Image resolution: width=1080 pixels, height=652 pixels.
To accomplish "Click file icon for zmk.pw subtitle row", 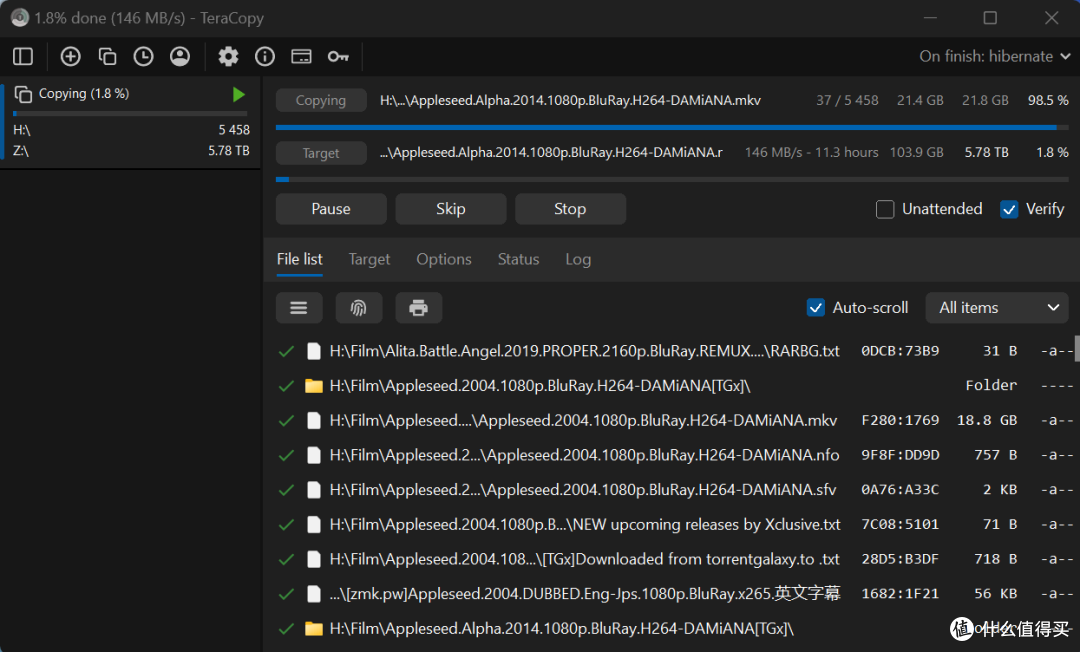I will [313, 593].
